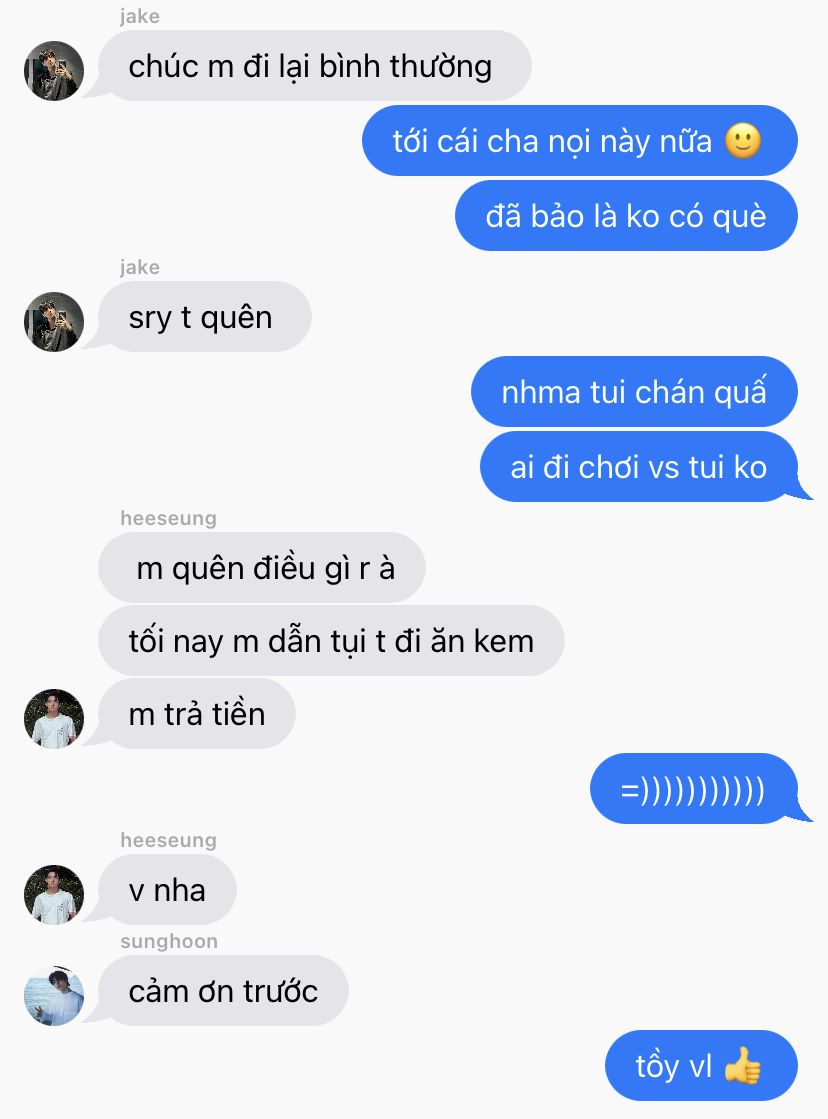This screenshot has height=1119, width=828.
Task: Tap heeseung's avatar beside "v nha"
Action: (54, 895)
